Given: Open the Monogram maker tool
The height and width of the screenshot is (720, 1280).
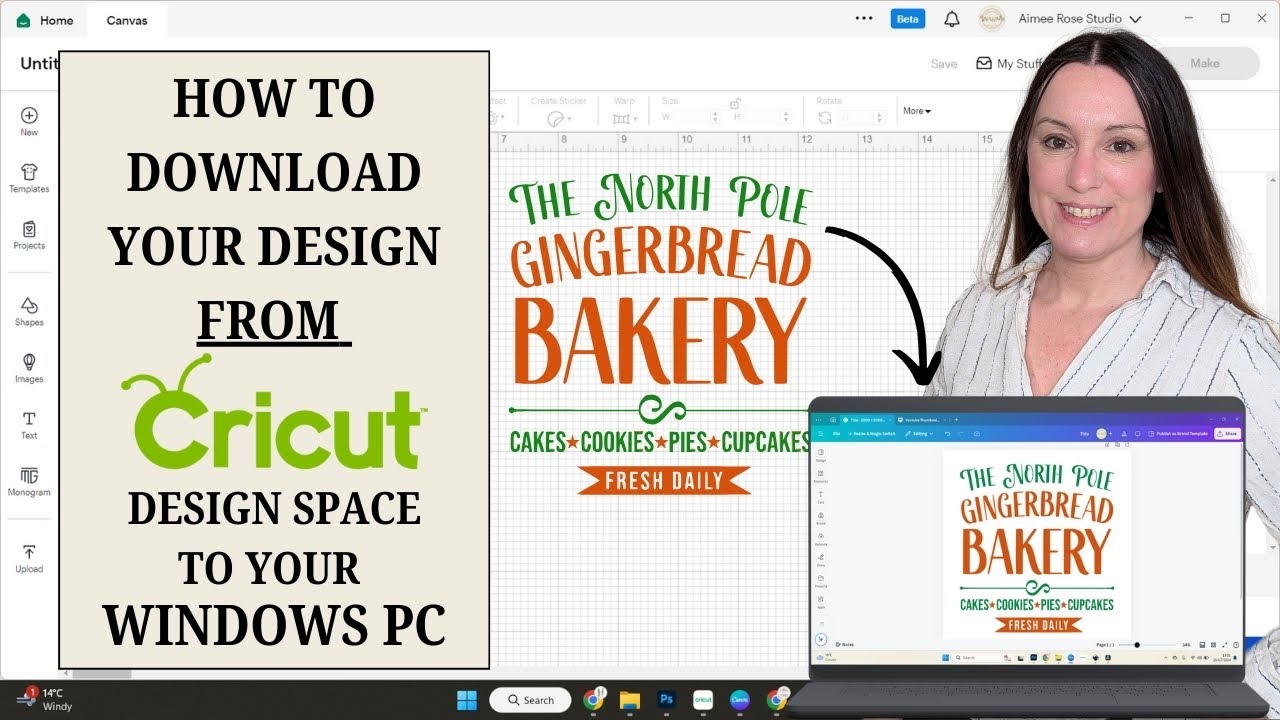Looking at the screenshot, I should click(x=29, y=481).
